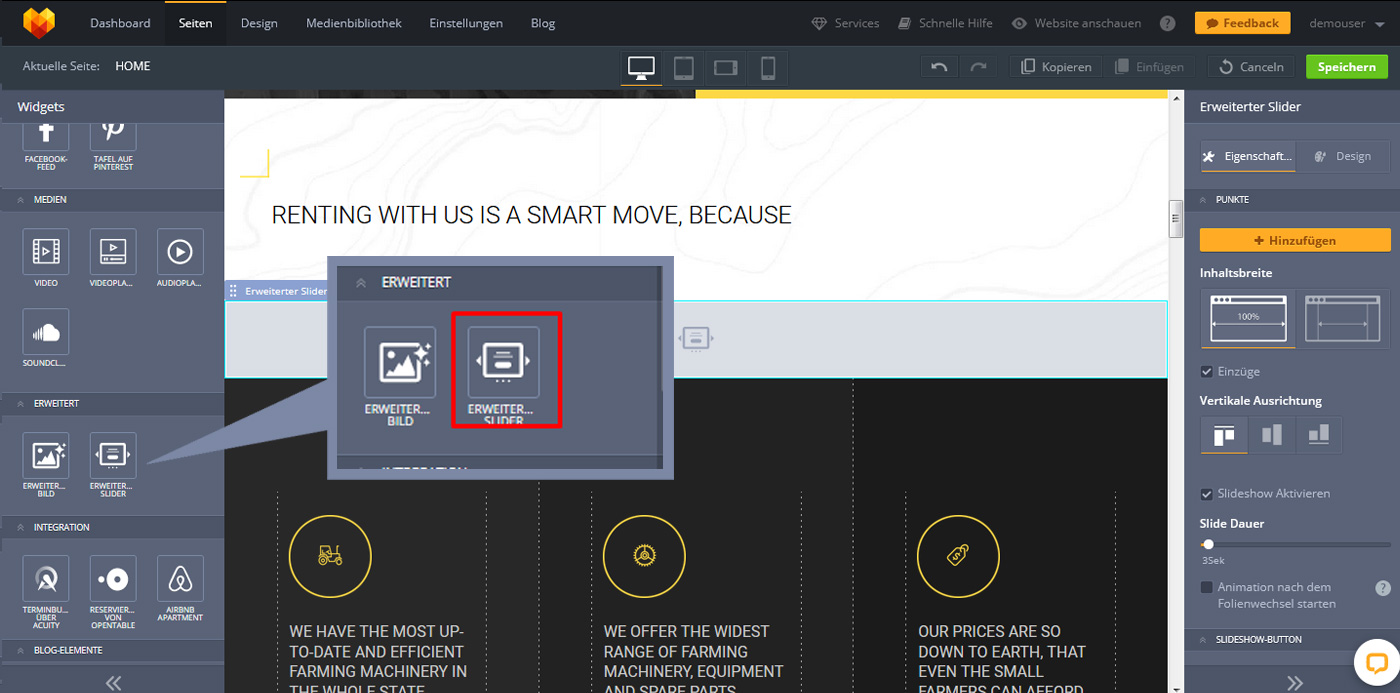Open the Design menu in top navigation
This screenshot has width=1400, height=693.
(x=259, y=23)
